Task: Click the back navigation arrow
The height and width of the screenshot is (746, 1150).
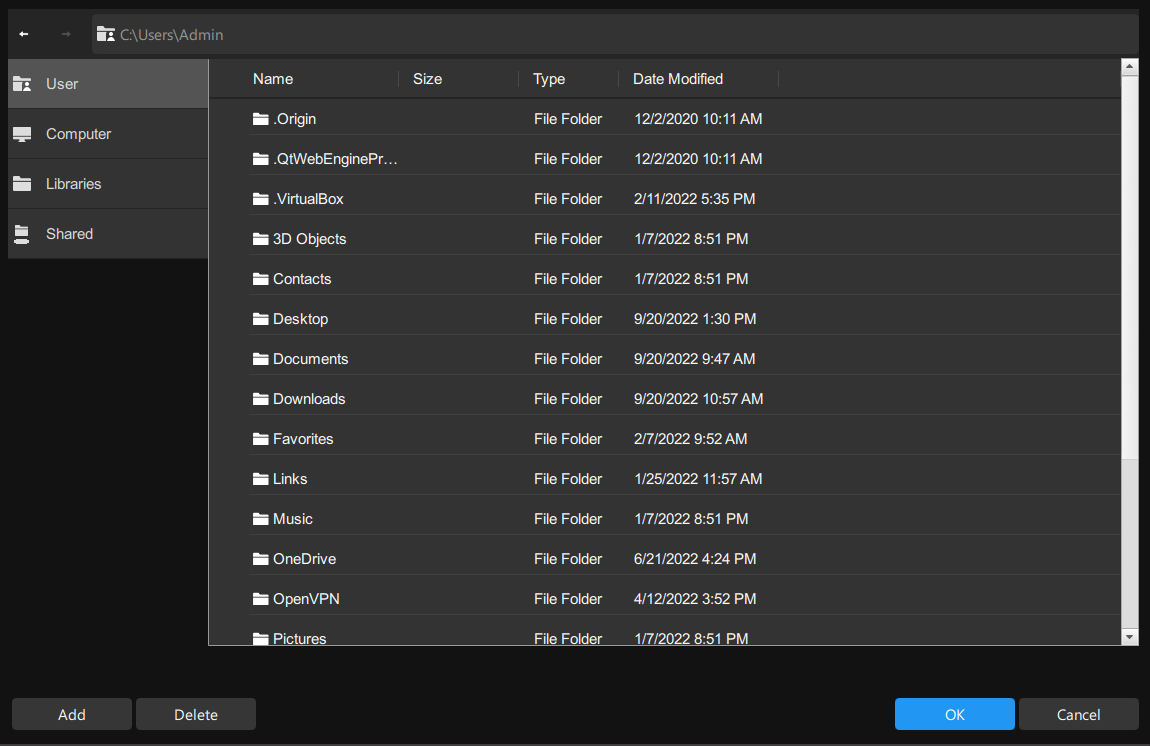Action: [x=24, y=34]
